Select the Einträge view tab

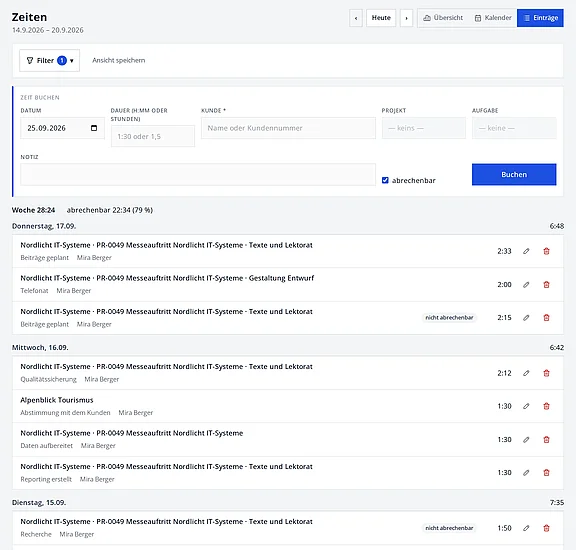540,18
